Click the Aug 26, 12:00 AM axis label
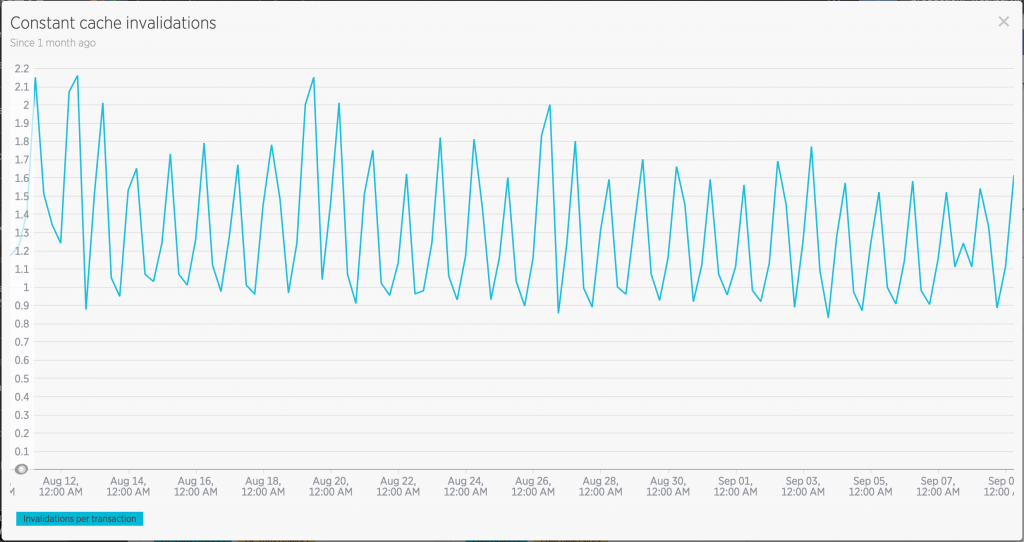1024x542 pixels. click(x=533, y=486)
